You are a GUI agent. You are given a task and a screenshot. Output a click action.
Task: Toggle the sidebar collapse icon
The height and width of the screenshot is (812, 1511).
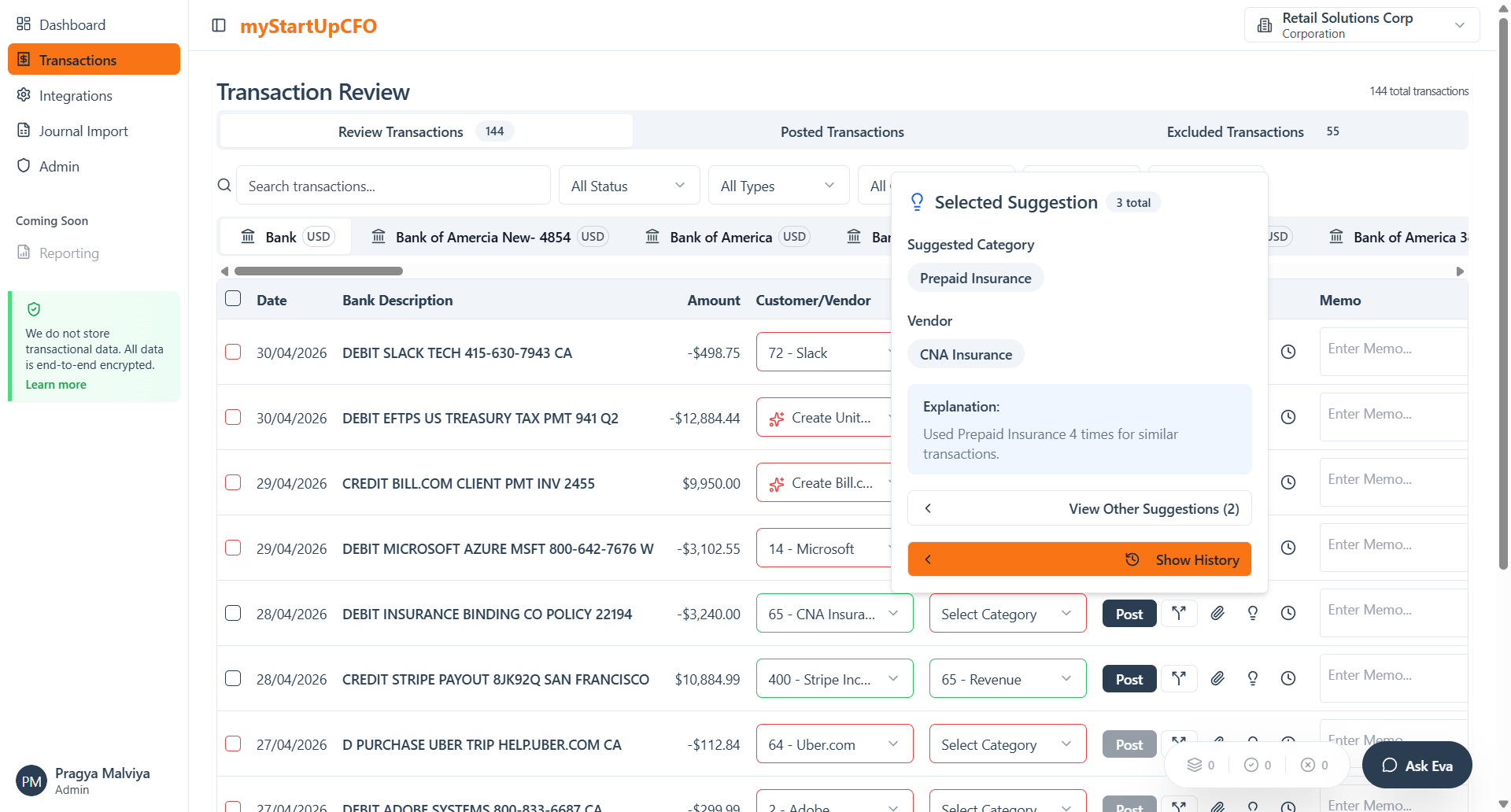pyautogui.click(x=219, y=26)
